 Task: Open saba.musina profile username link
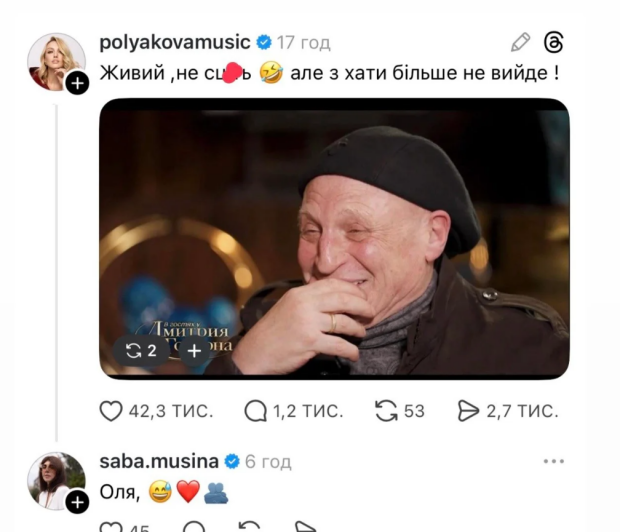pyautogui.click(x=159, y=461)
